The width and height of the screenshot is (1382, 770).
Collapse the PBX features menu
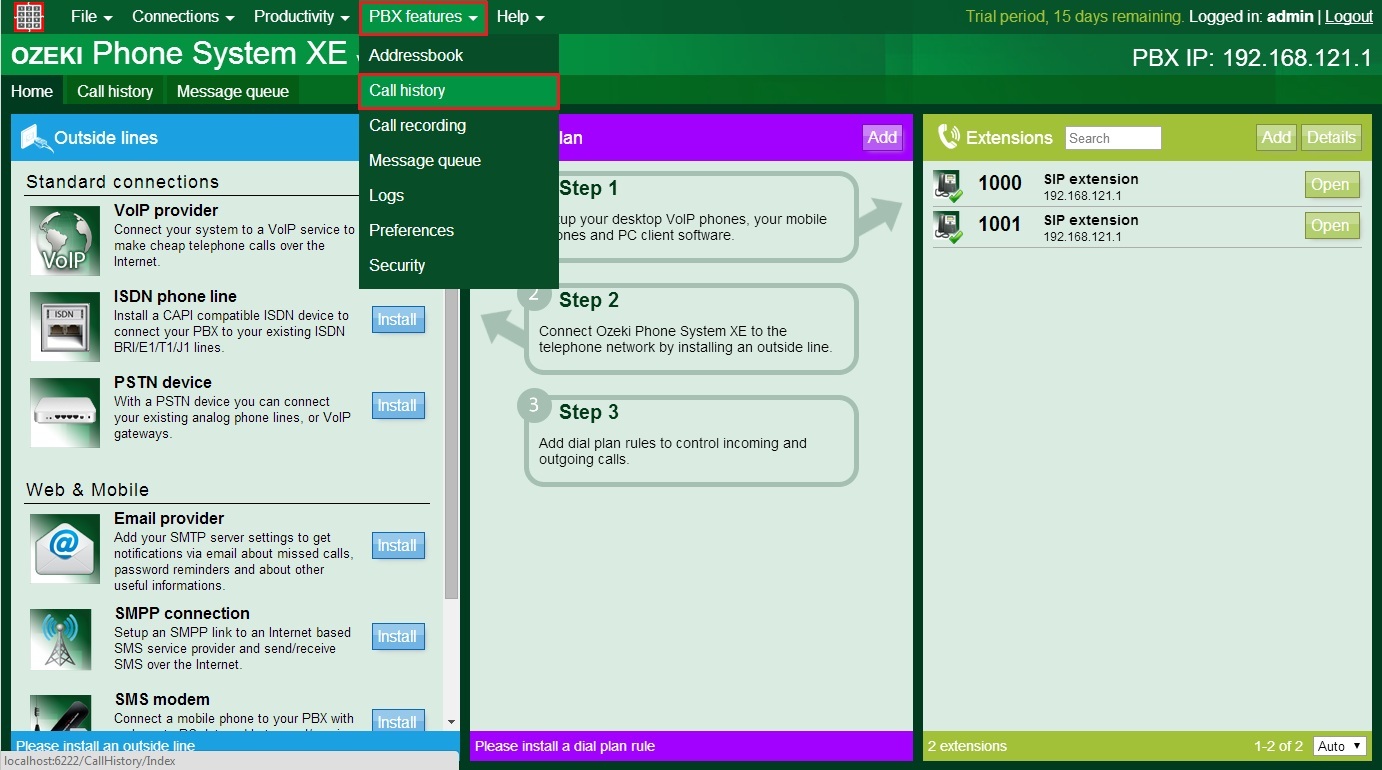pyautogui.click(x=423, y=17)
